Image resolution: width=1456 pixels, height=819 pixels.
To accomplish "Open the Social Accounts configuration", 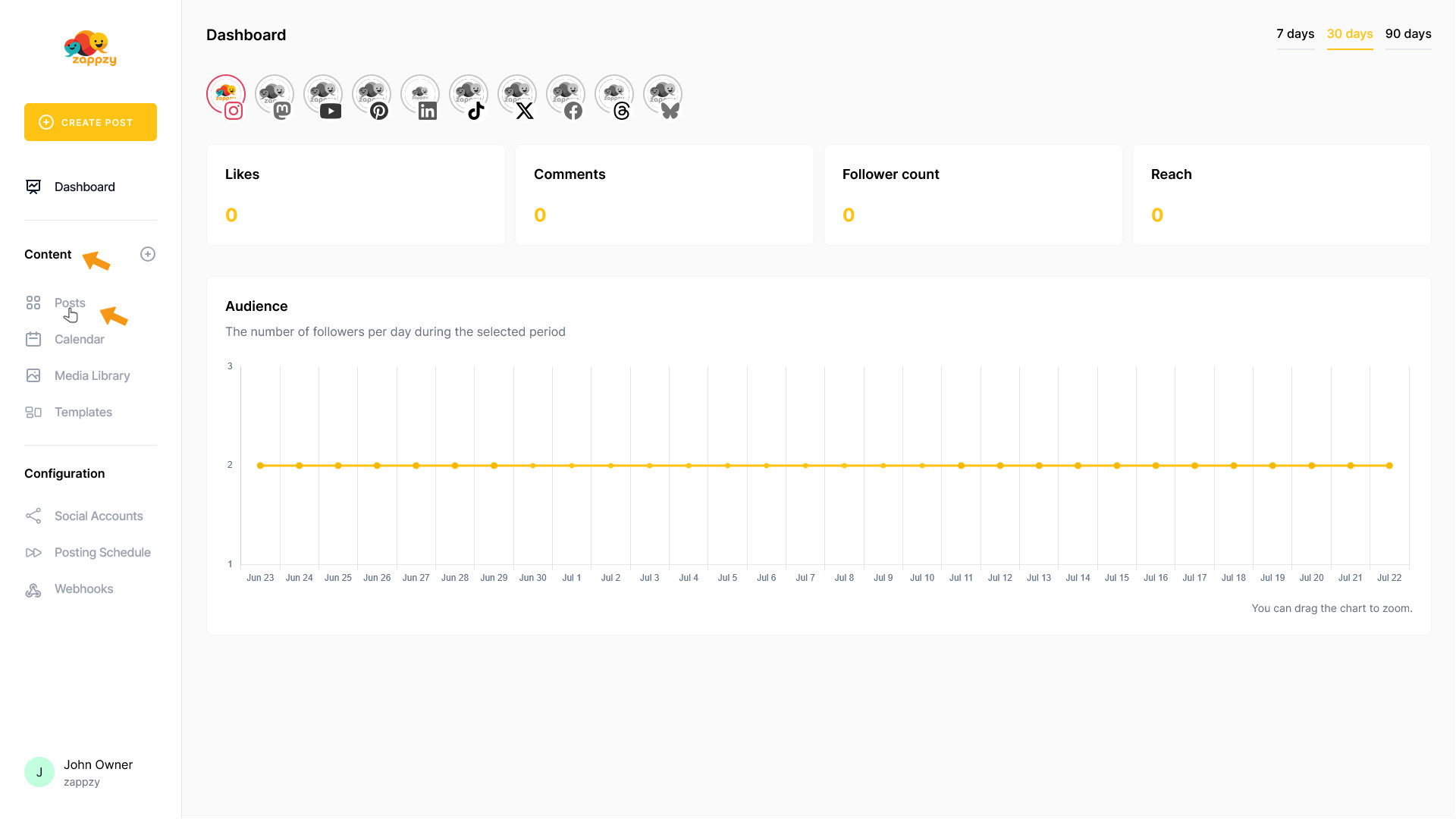I will click(99, 516).
